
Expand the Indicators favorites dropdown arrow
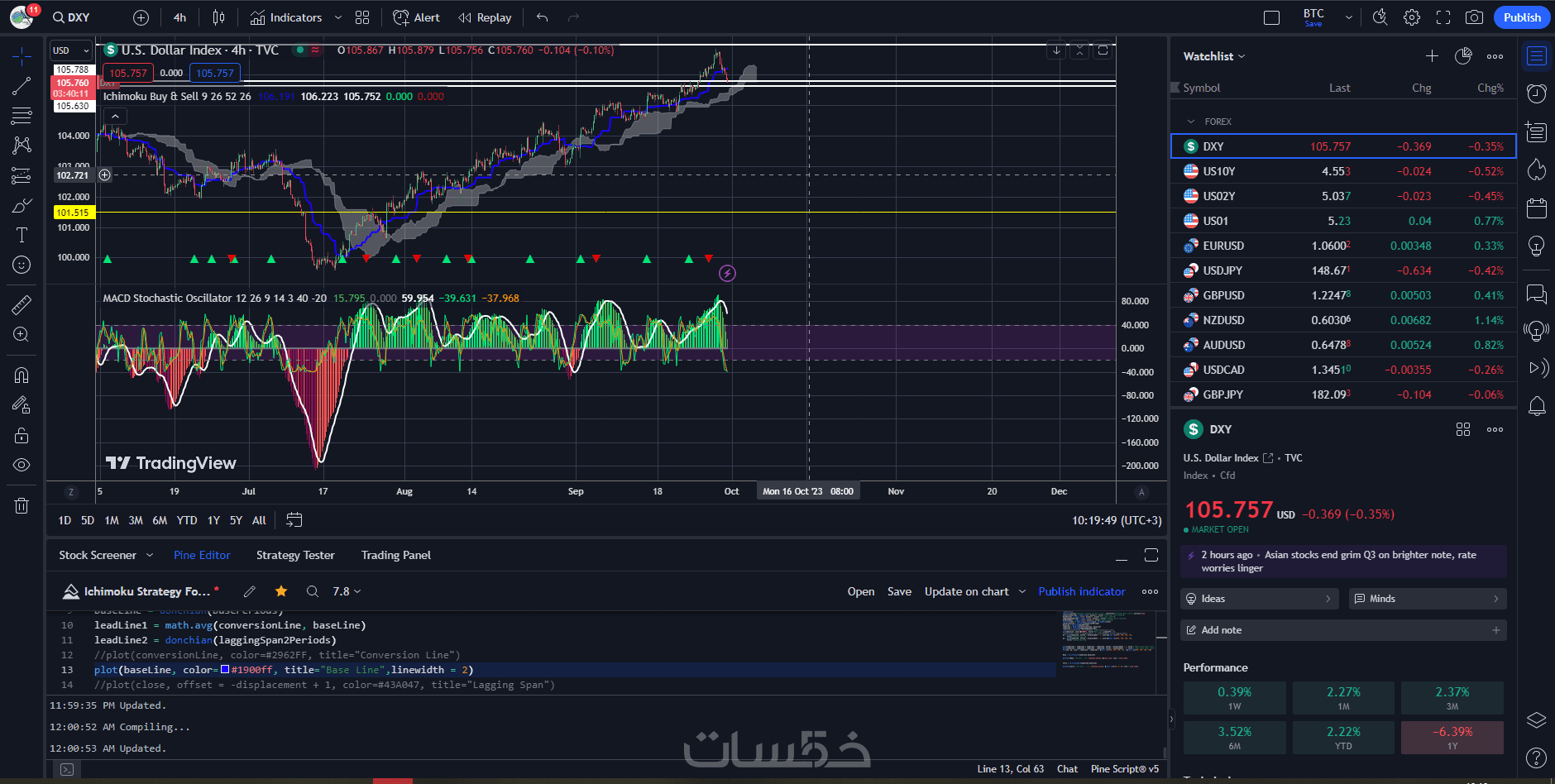[337, 17]
